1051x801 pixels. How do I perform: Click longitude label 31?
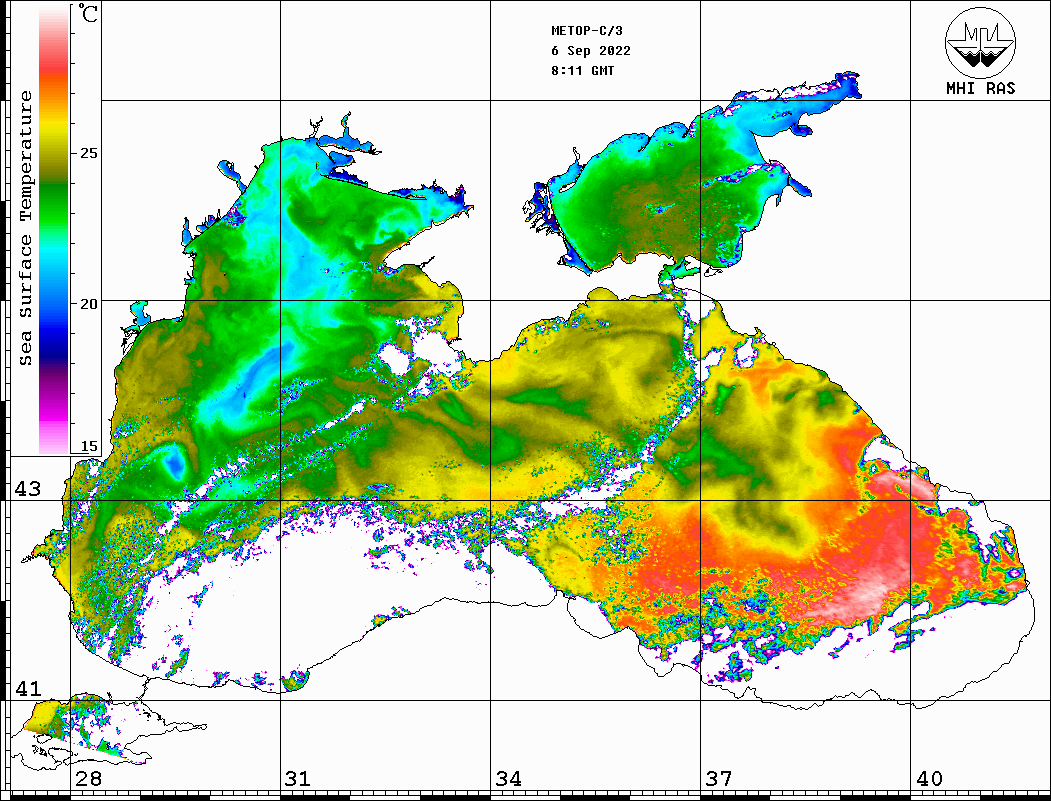click(298, 779)
